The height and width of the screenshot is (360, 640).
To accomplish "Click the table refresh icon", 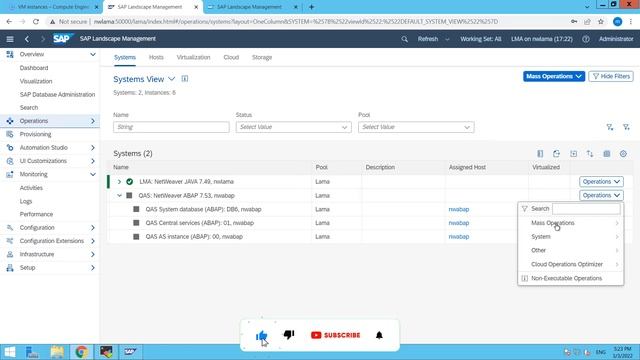I will tap(556, 154).
